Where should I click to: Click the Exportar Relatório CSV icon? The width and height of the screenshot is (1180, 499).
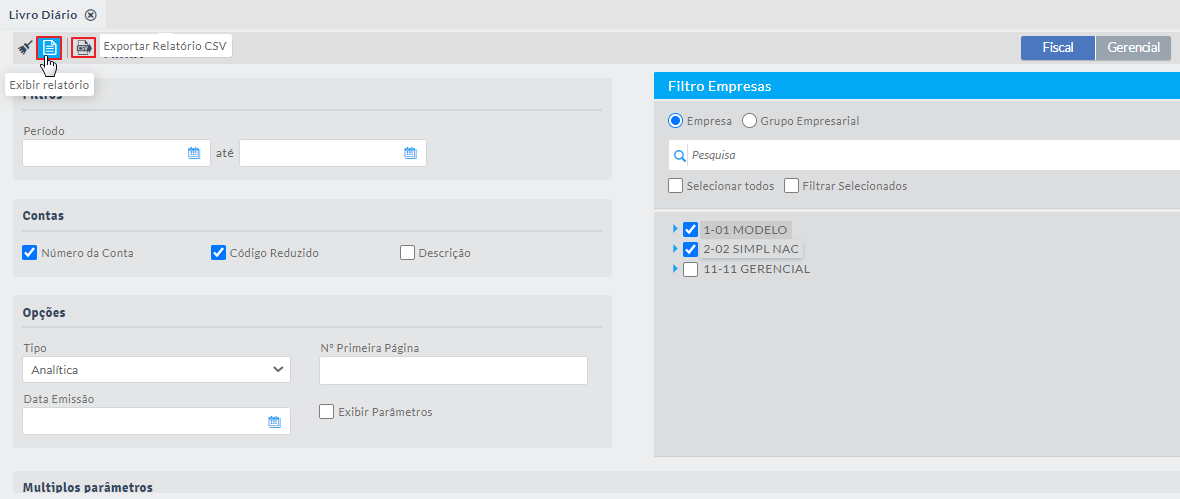(84, 47)
